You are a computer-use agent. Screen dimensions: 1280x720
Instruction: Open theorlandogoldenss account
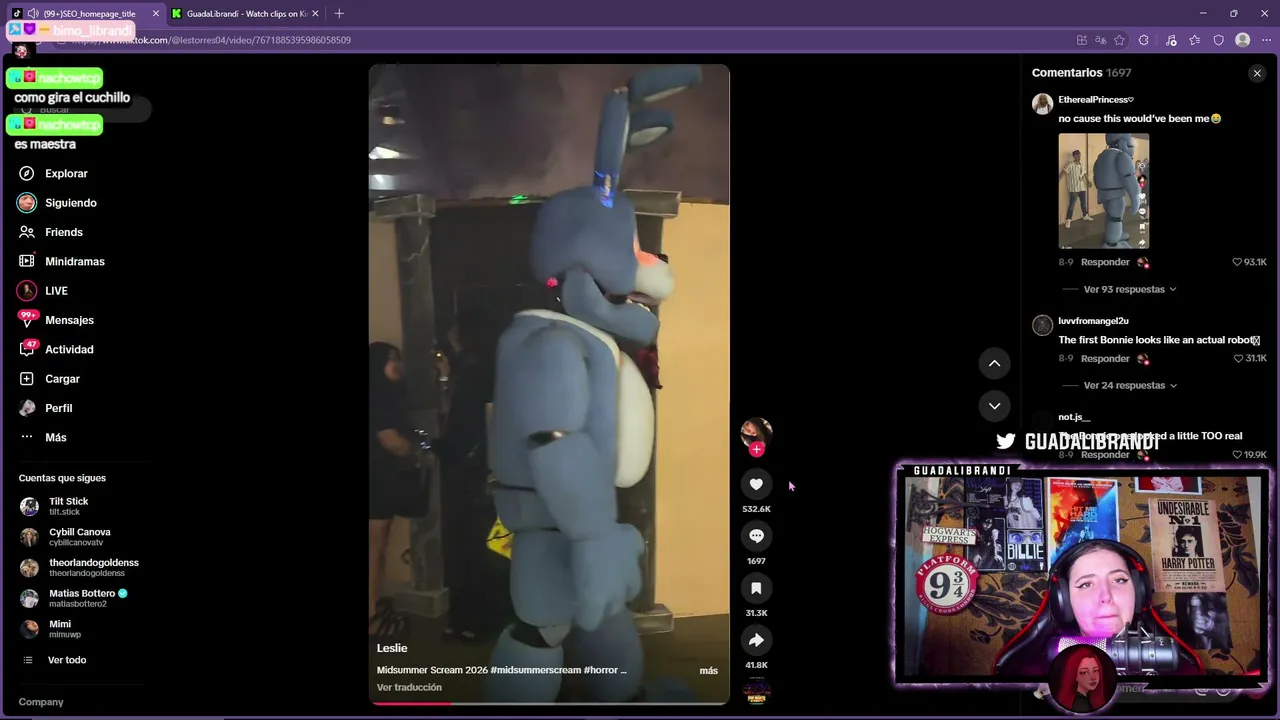(80, 568)
